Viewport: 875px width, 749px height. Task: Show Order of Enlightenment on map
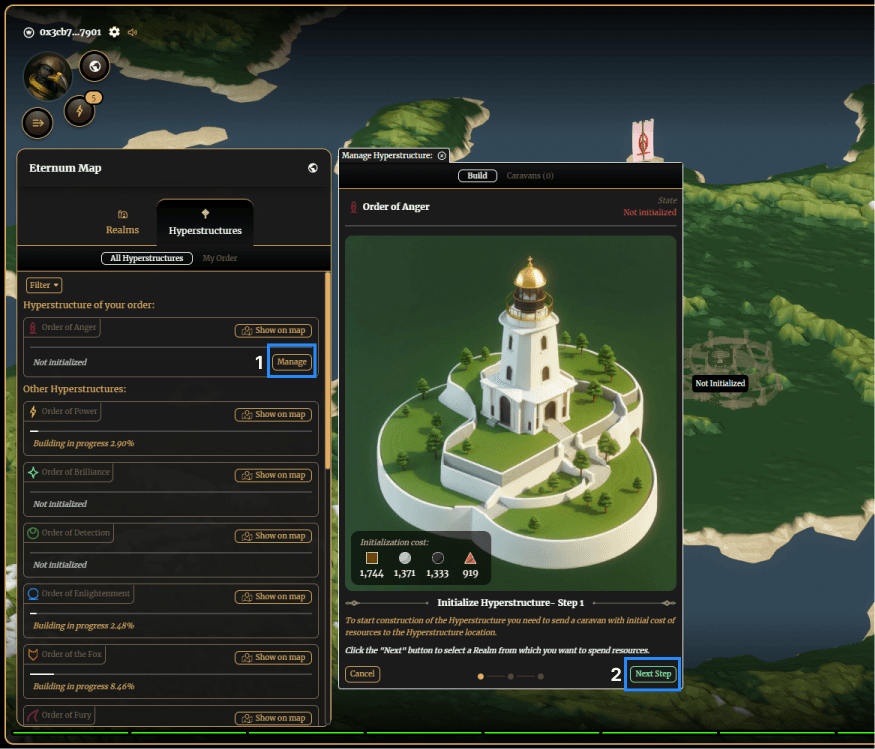tap(273, 597)
